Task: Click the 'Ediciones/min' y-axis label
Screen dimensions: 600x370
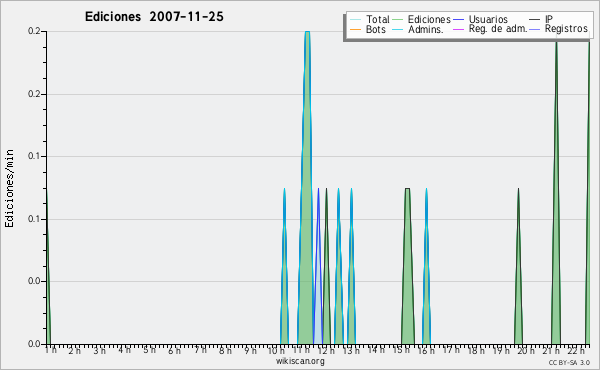Action: pyautogui.click(x=9, y=188)
